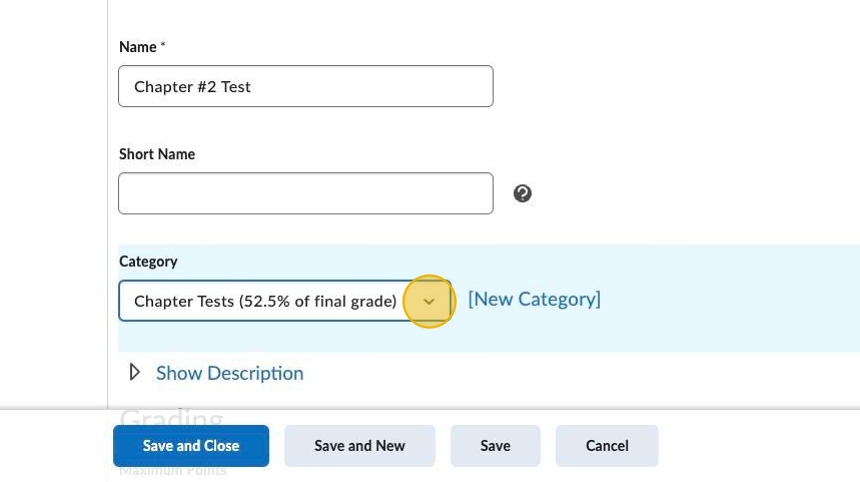Click the plain Save button
Viewport: 860px width, 482px height.
point(495,446)
